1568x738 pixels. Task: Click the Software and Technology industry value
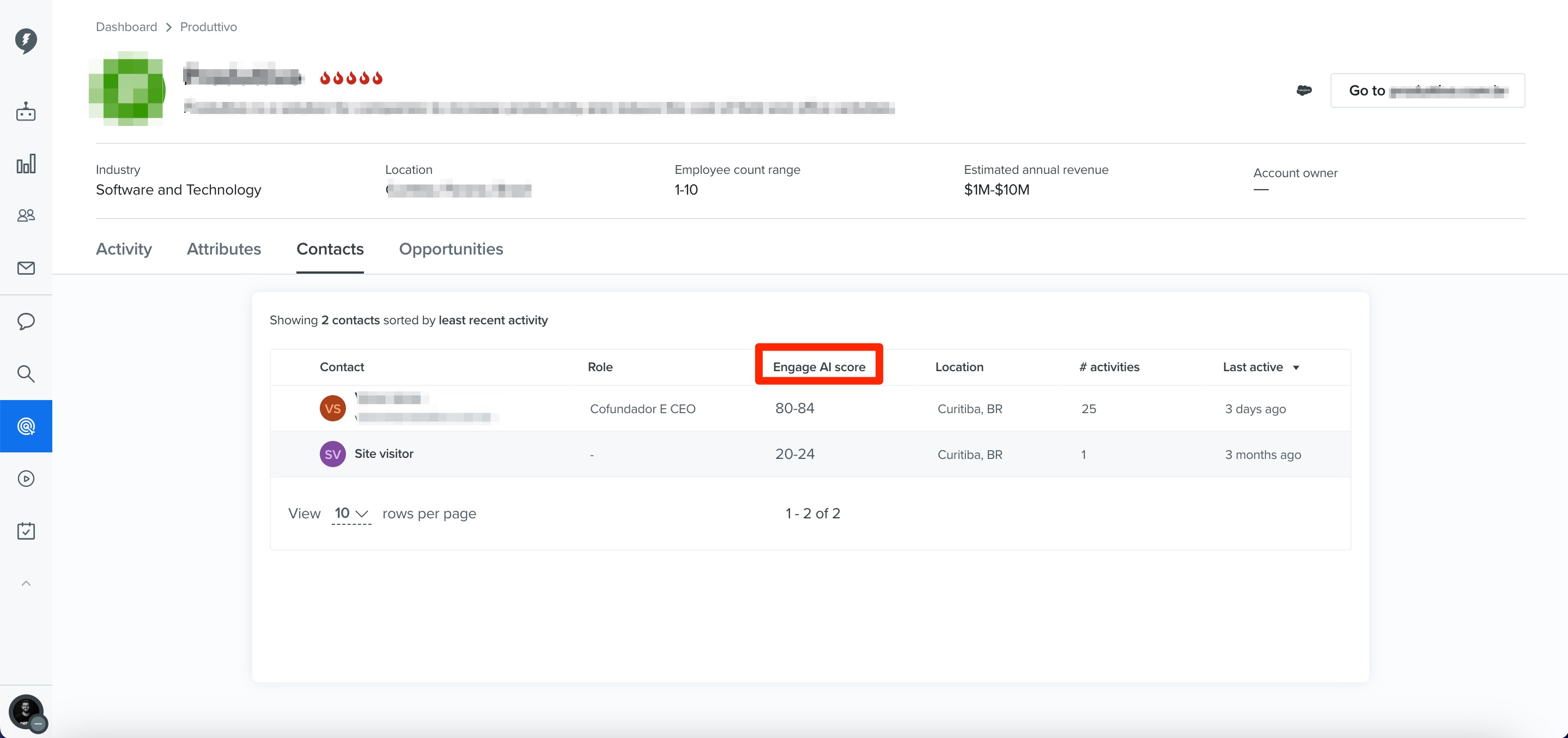coord(178,190)
